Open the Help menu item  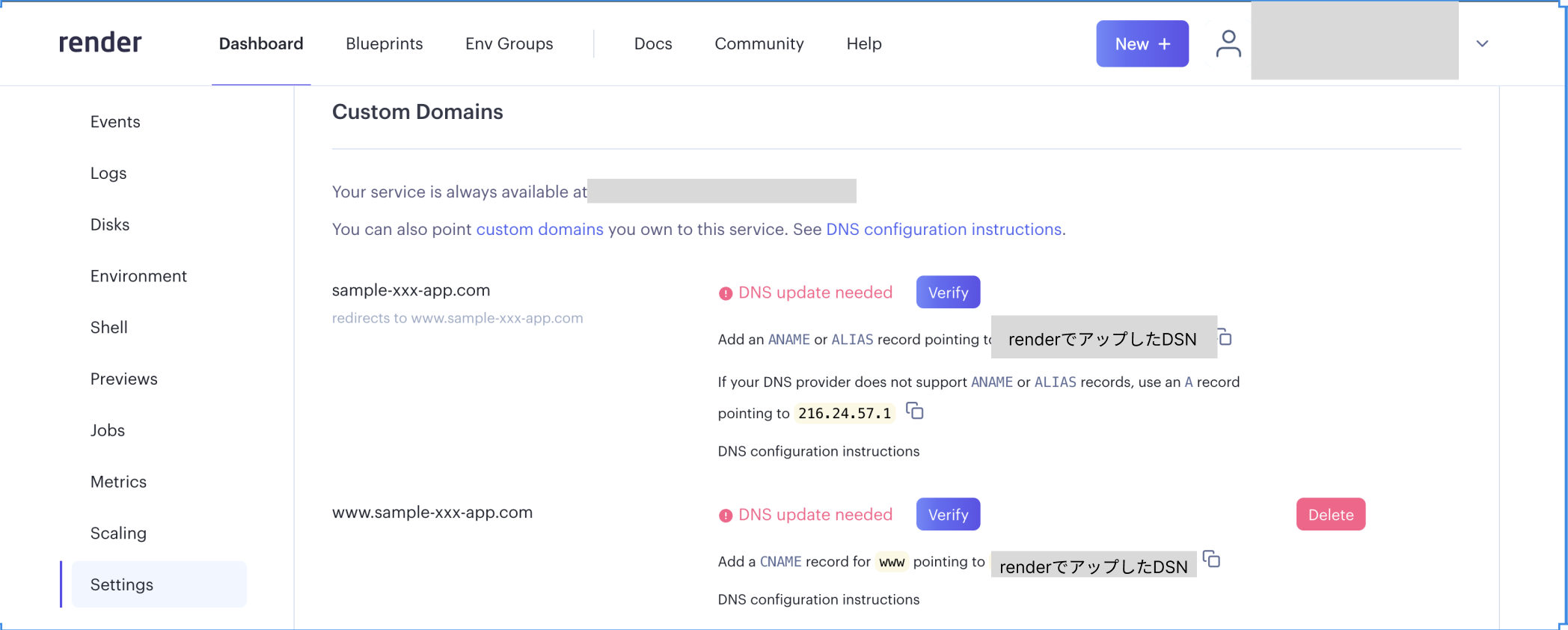click(864, 43)
